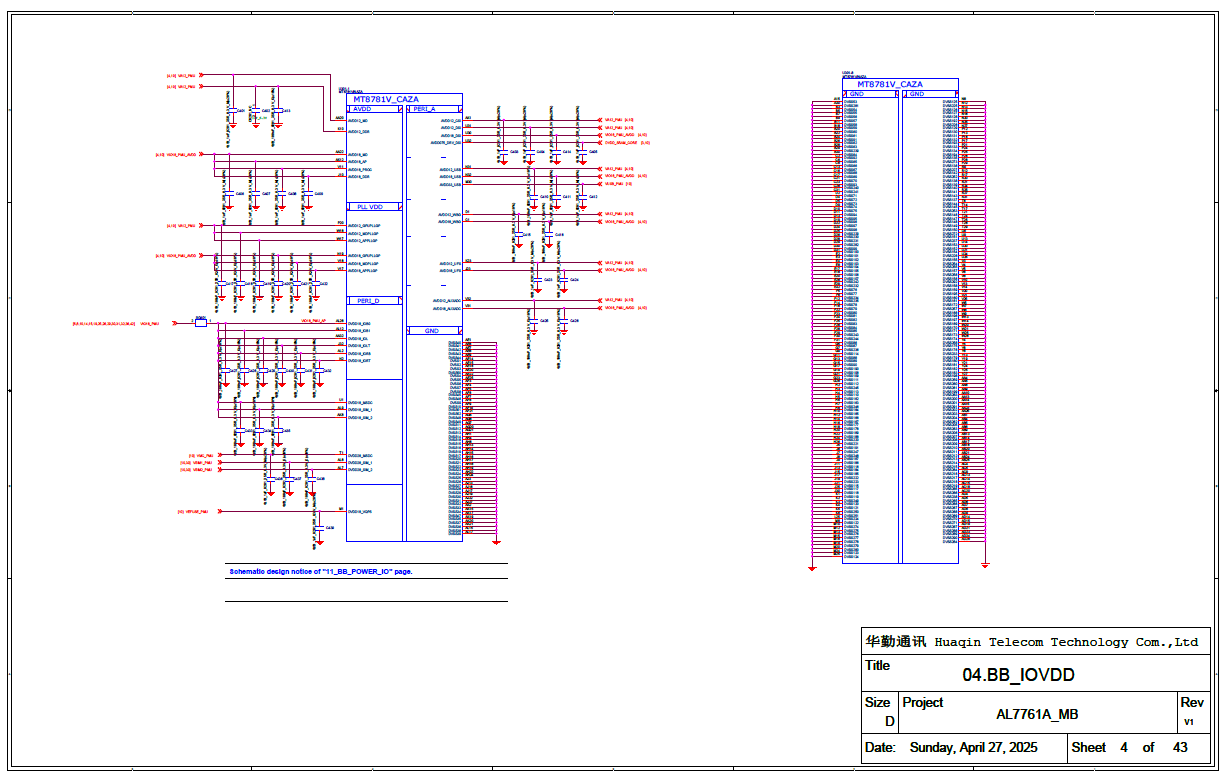Click the schematic design notice text
Screen dimensions: 1223x780
(320, 572)
